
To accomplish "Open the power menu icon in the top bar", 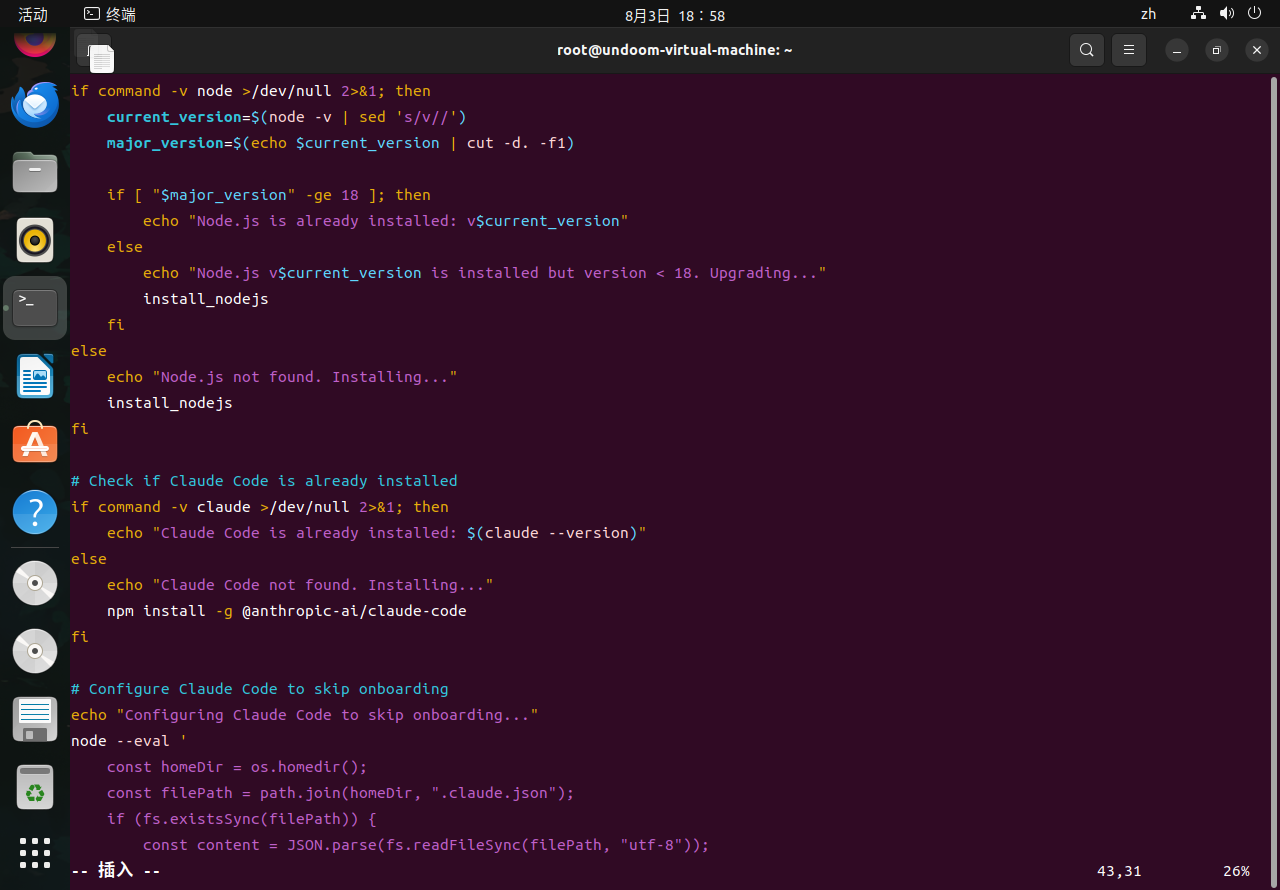I will pos(1254,14).
